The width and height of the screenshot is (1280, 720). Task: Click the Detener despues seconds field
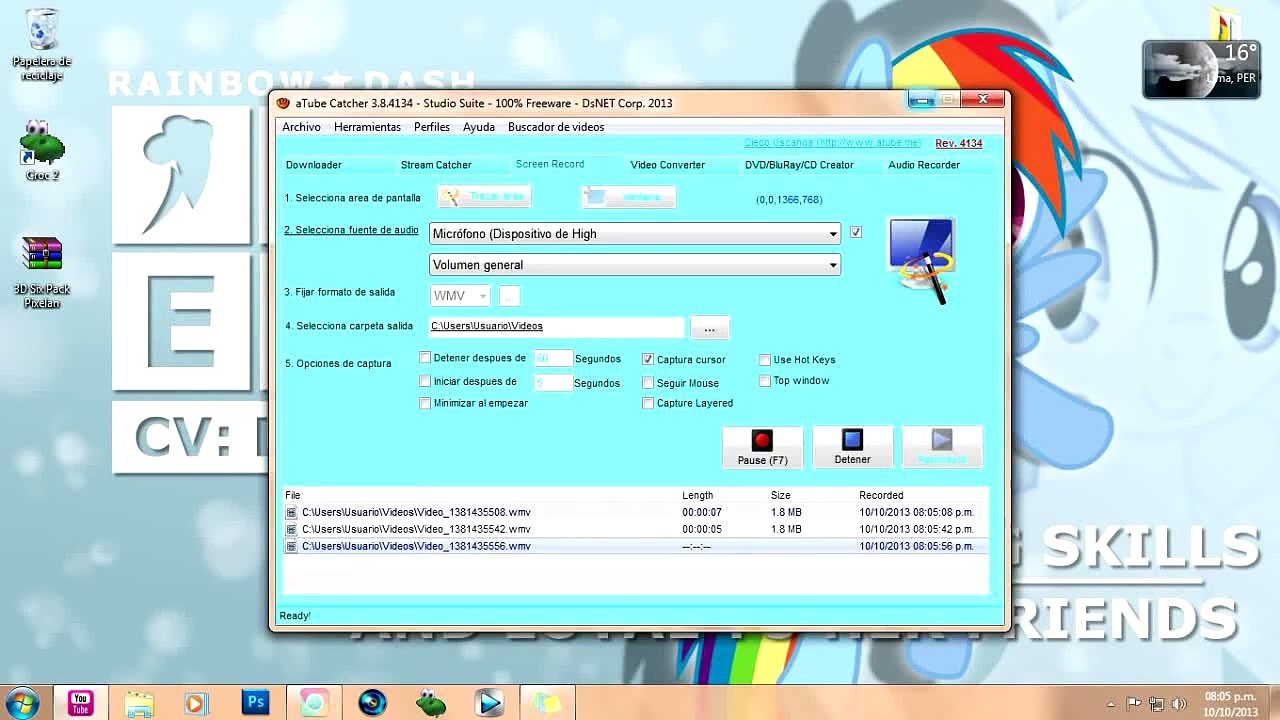pos(553,358)
